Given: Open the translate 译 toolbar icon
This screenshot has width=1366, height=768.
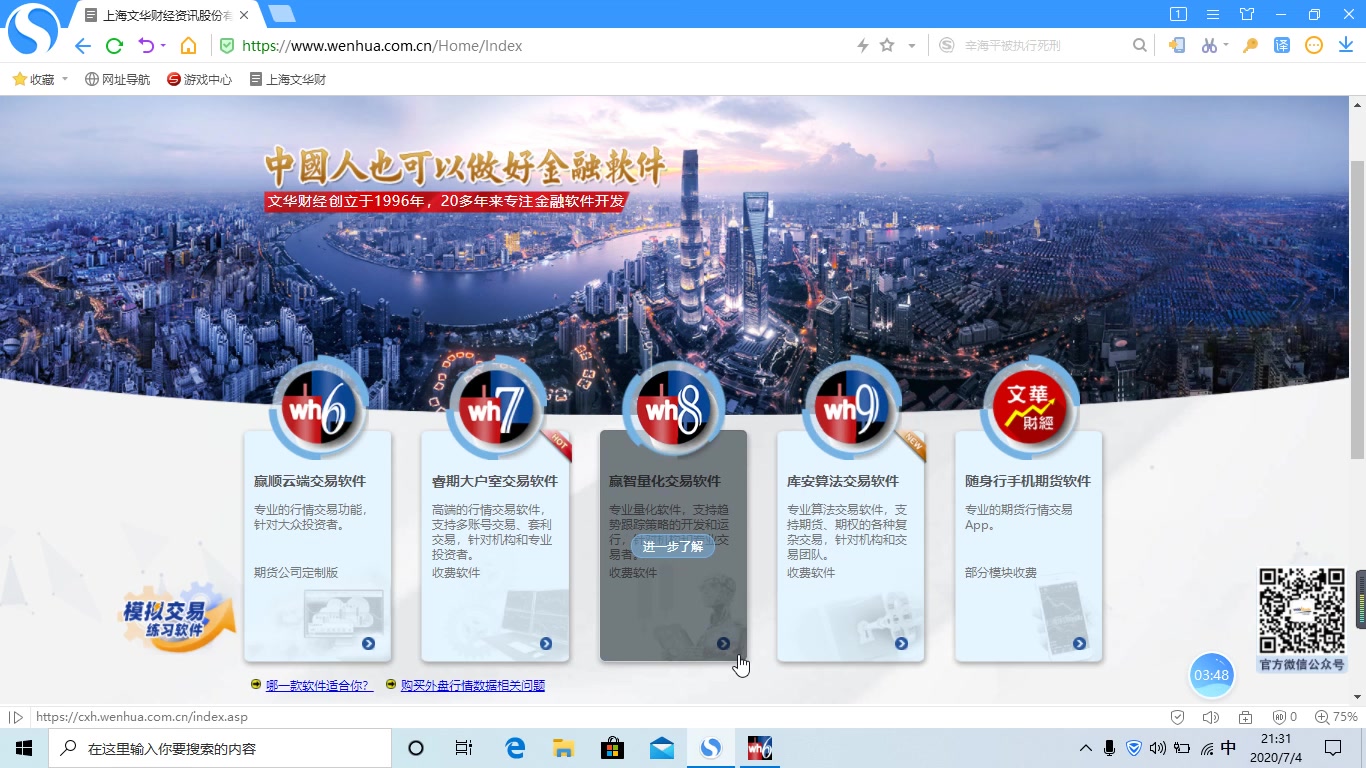Looking at the screenshot, I should click(1282, 46).
